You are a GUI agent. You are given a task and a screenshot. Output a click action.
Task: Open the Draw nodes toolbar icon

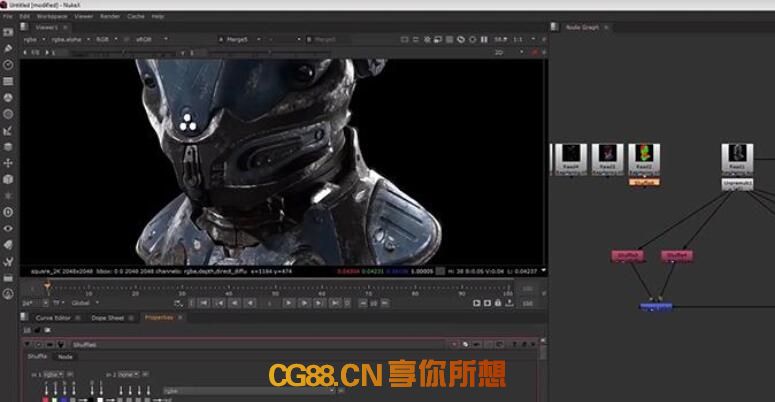(8, 48)
